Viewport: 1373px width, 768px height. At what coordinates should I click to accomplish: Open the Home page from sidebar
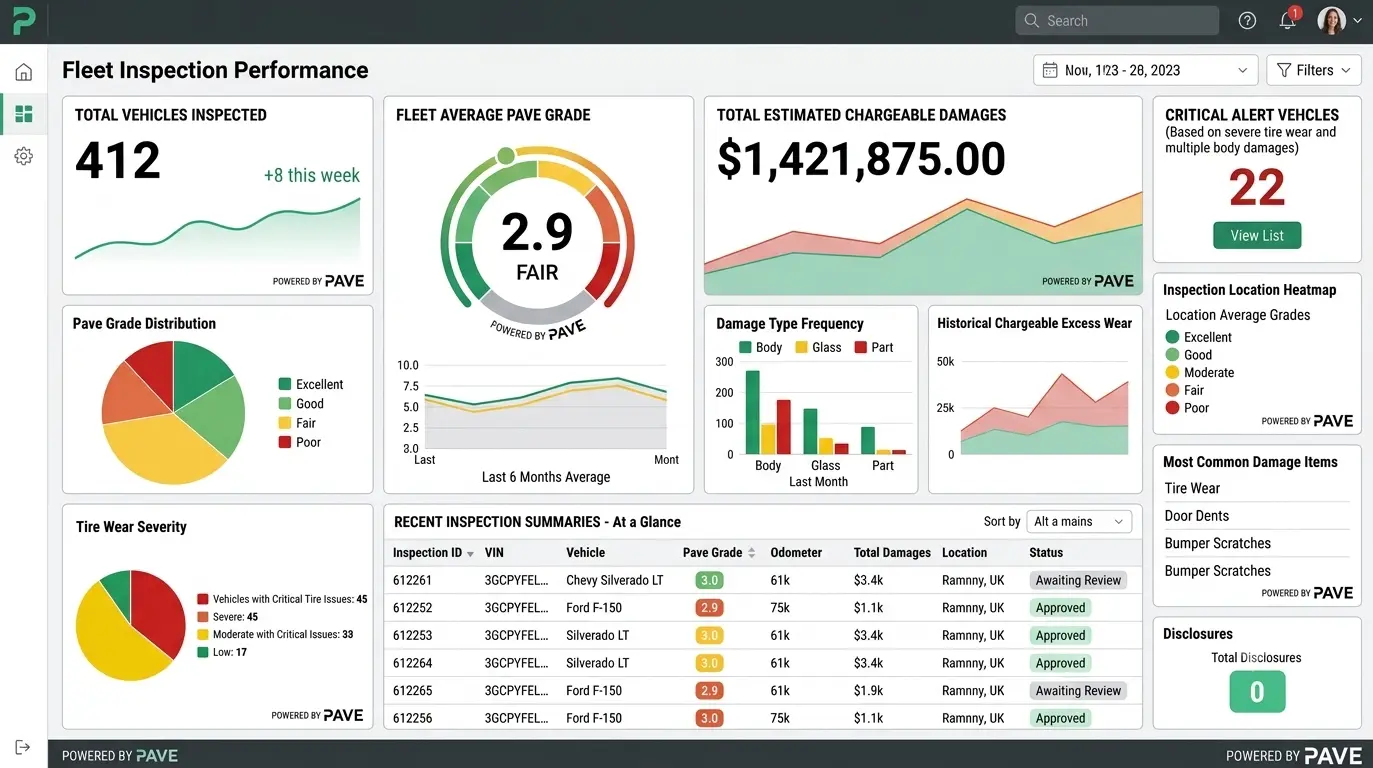(x=23, y=72)
